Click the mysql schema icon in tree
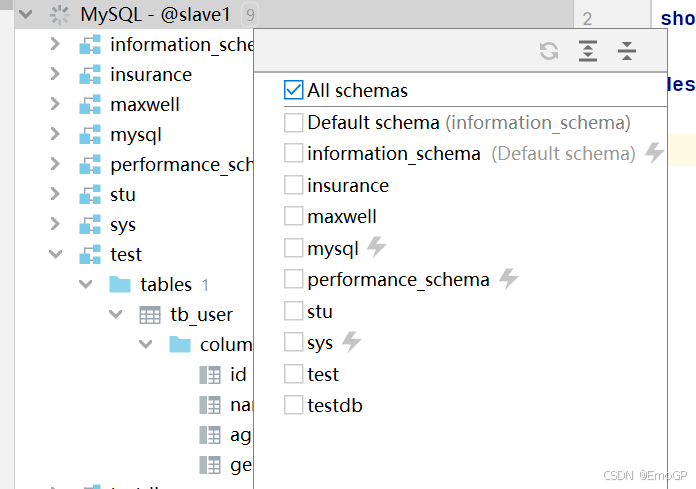 [x=90, y=134]
